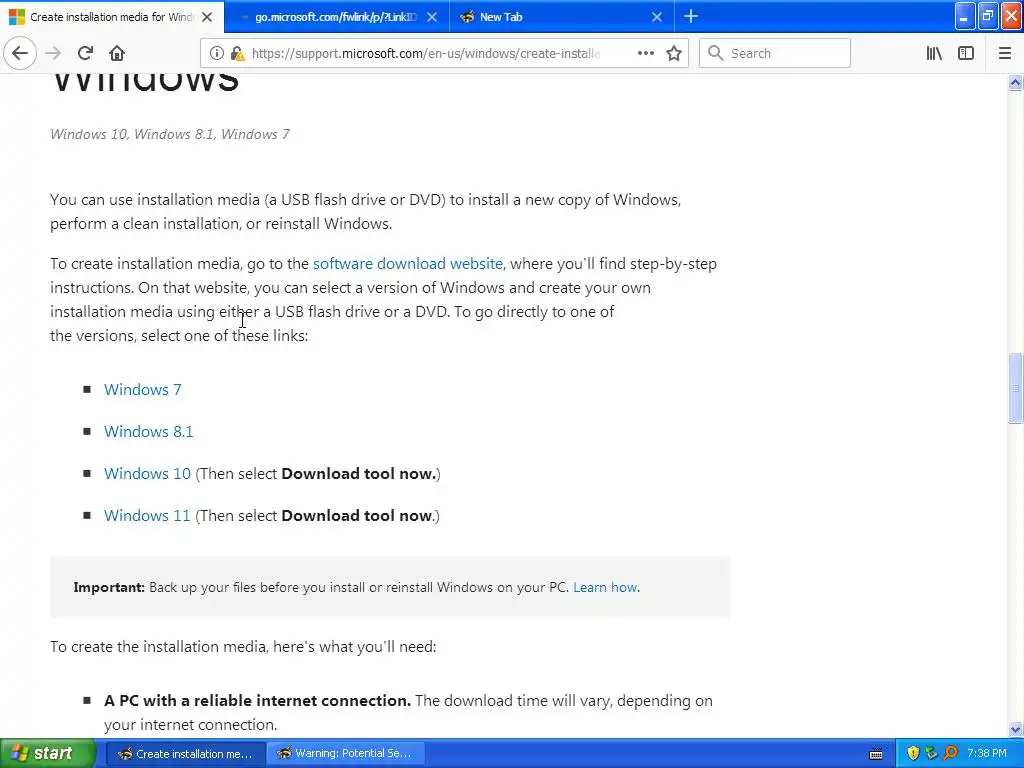Show site information icon in address bar
Image resolution: width=1024 pixels, height=768 pixels.
[216, 54]
